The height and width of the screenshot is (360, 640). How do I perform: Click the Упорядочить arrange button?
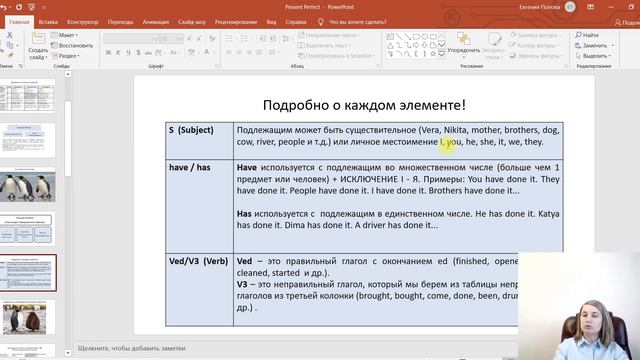[x=464, y=44]
